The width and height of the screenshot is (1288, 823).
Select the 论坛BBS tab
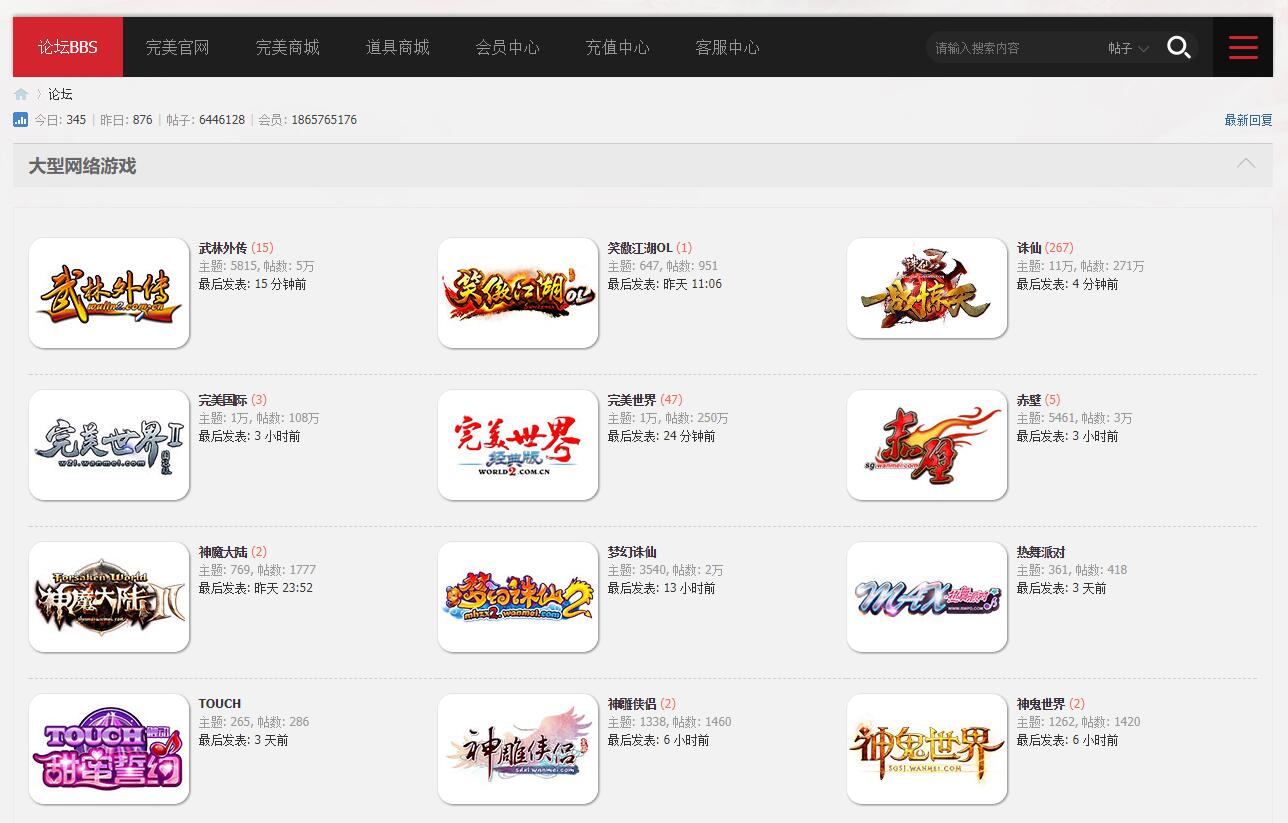(68, 47)
